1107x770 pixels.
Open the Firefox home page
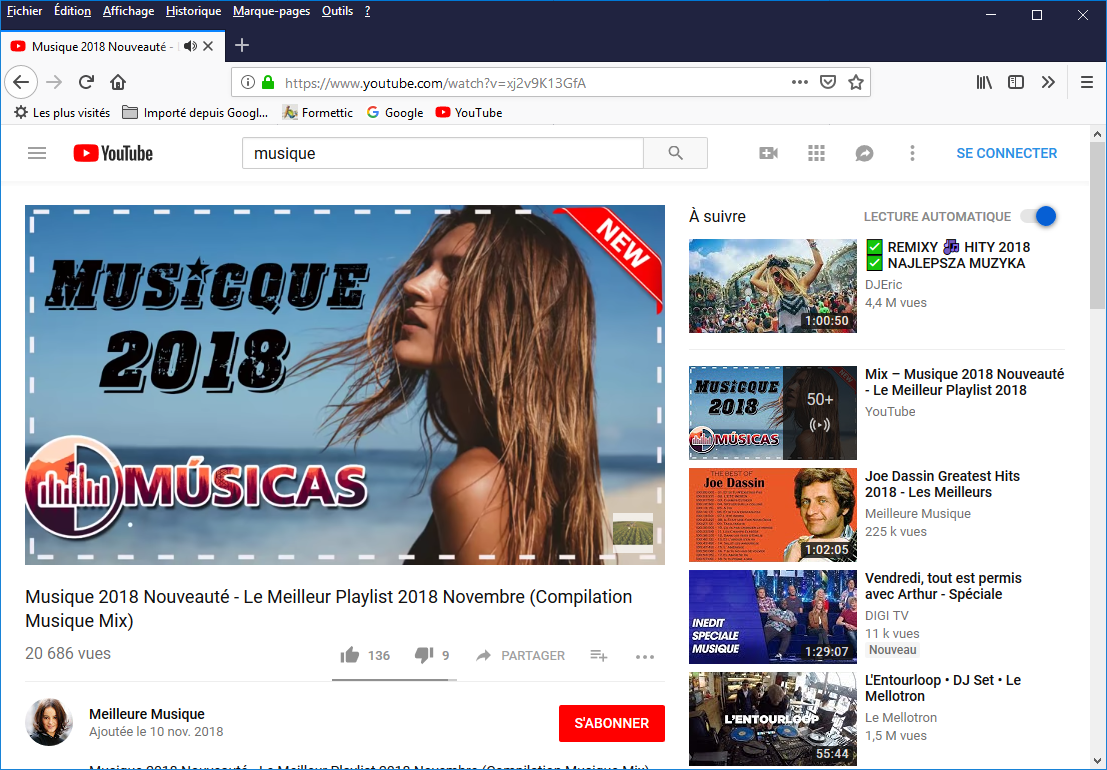(x=118, y=83)
